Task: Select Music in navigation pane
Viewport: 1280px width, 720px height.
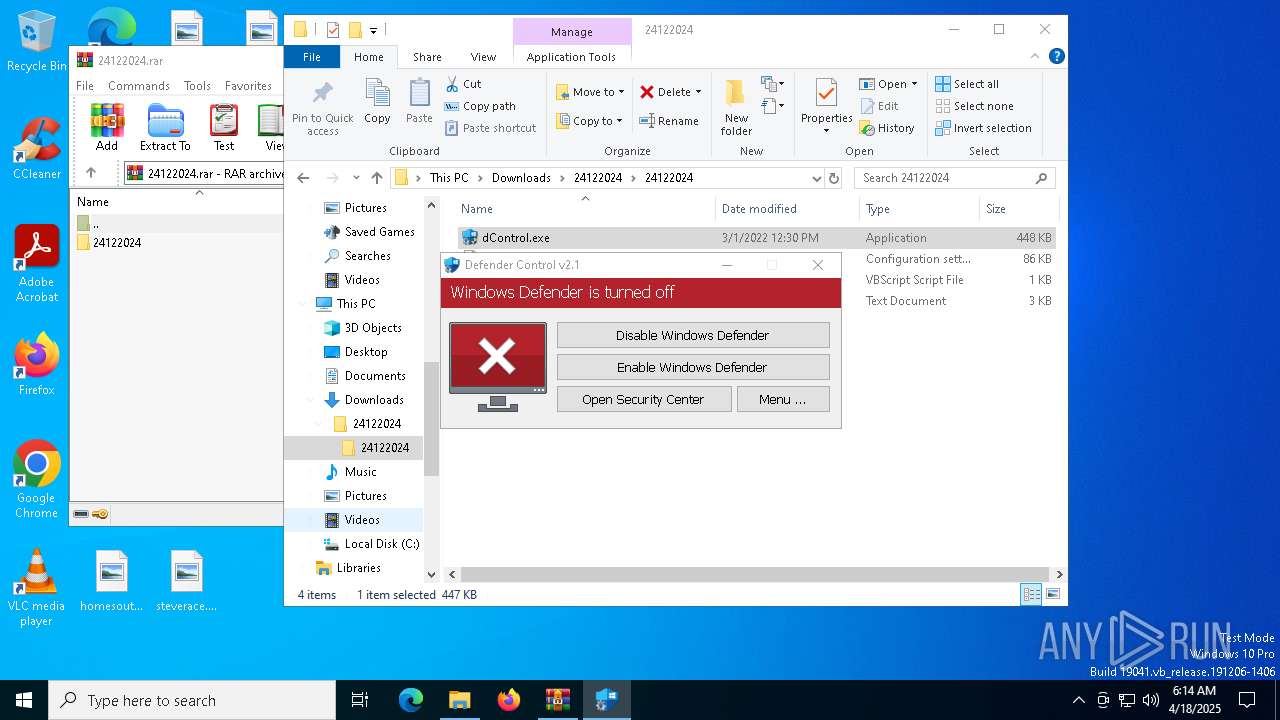Action: pos(361,472)
